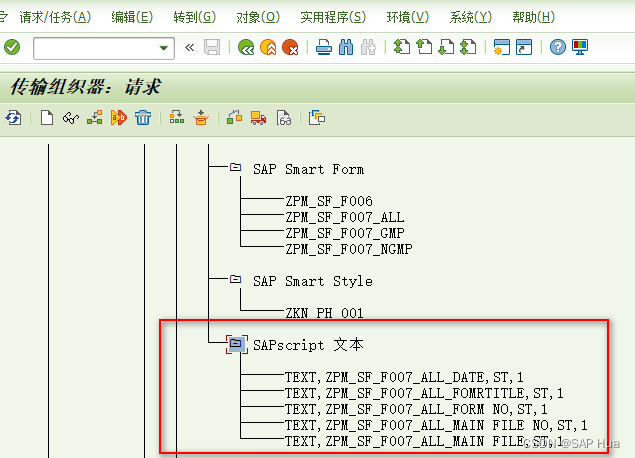Select the SAPscript 文本 tree label
This screenshot has width=635, height=458.
[x=308, y=345]
